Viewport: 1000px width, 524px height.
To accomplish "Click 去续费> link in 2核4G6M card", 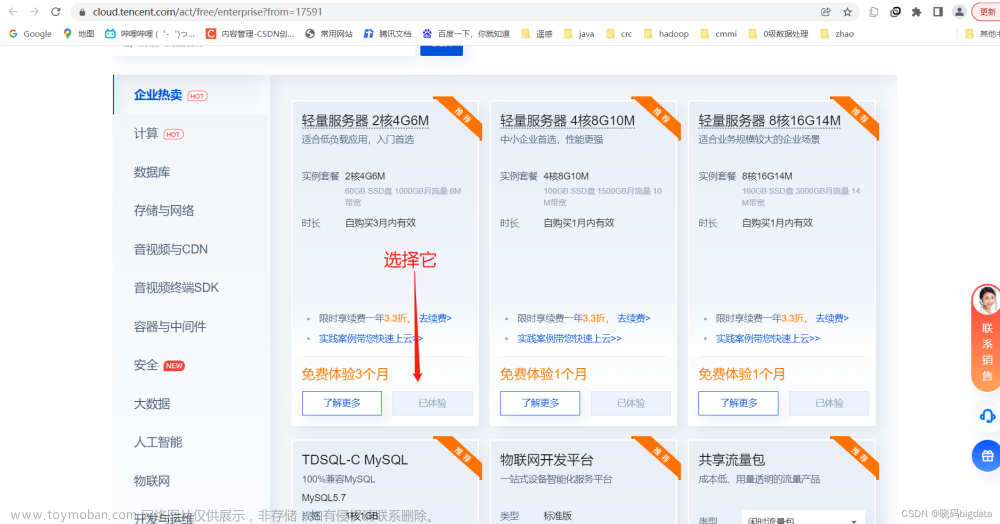I will (435, 318).
